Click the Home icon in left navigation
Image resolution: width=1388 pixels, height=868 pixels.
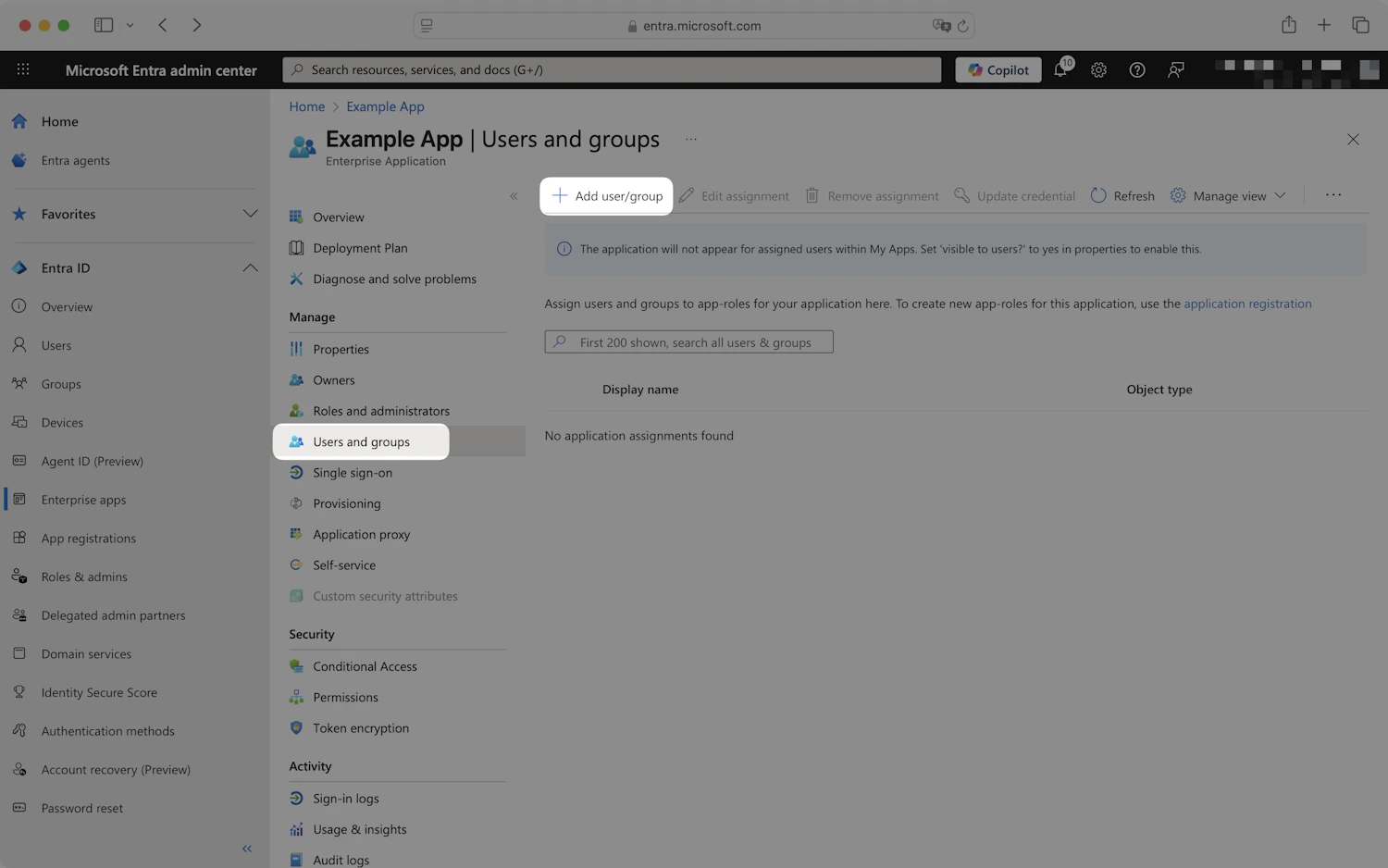[x=19, y=121]
